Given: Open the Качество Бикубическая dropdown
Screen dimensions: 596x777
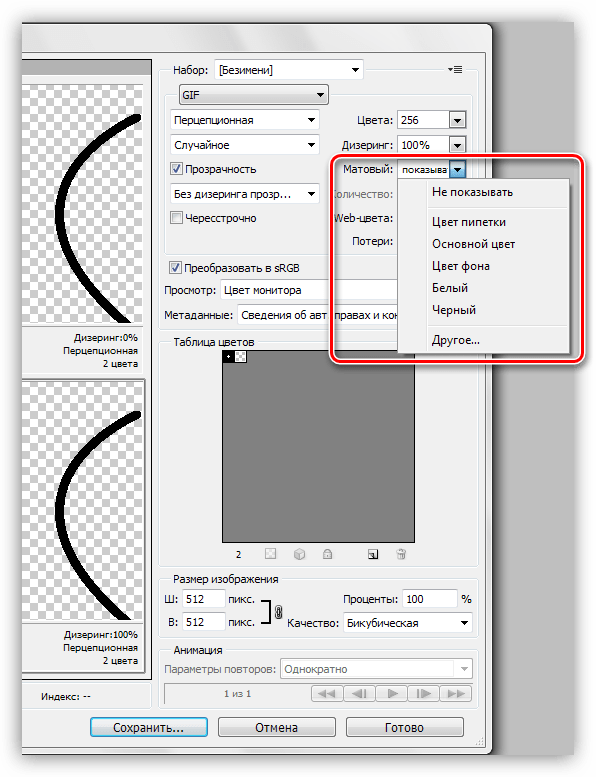Looking at the screenshot, I should tap(407, 623).
